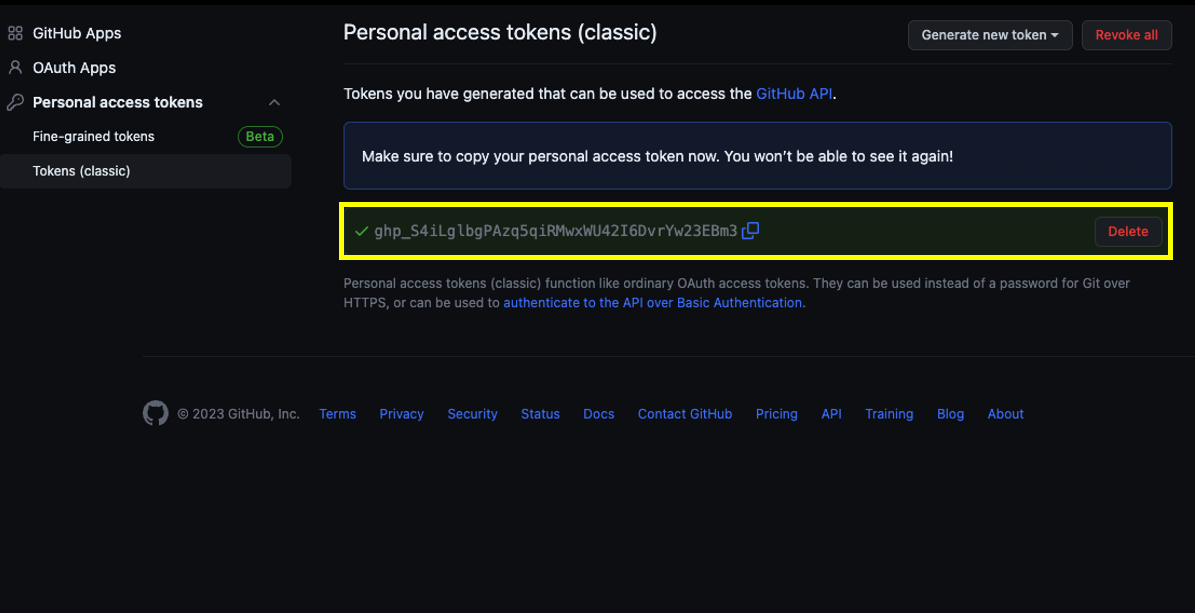Delete the generated ghp token
1195x613 pixels.
click(x=1128, y=232)
